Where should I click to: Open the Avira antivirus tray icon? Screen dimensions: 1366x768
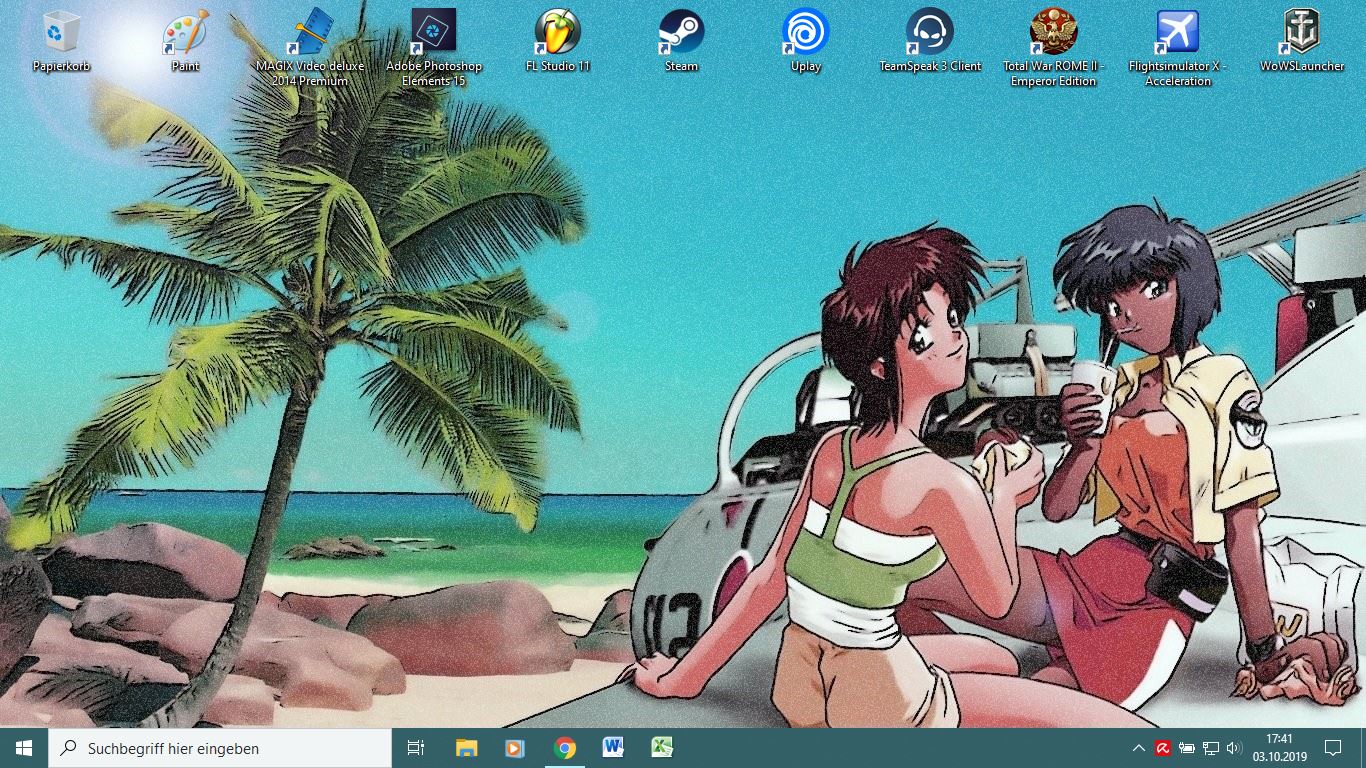click(1163, 748)
